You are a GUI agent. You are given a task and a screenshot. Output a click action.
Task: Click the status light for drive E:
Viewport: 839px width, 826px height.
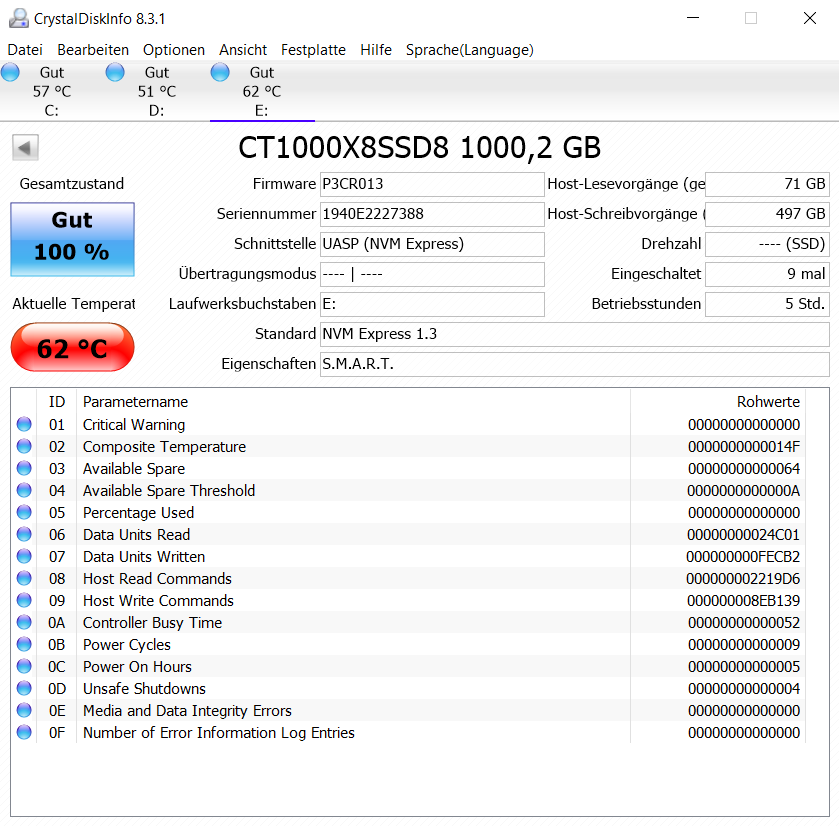(219, 71)
